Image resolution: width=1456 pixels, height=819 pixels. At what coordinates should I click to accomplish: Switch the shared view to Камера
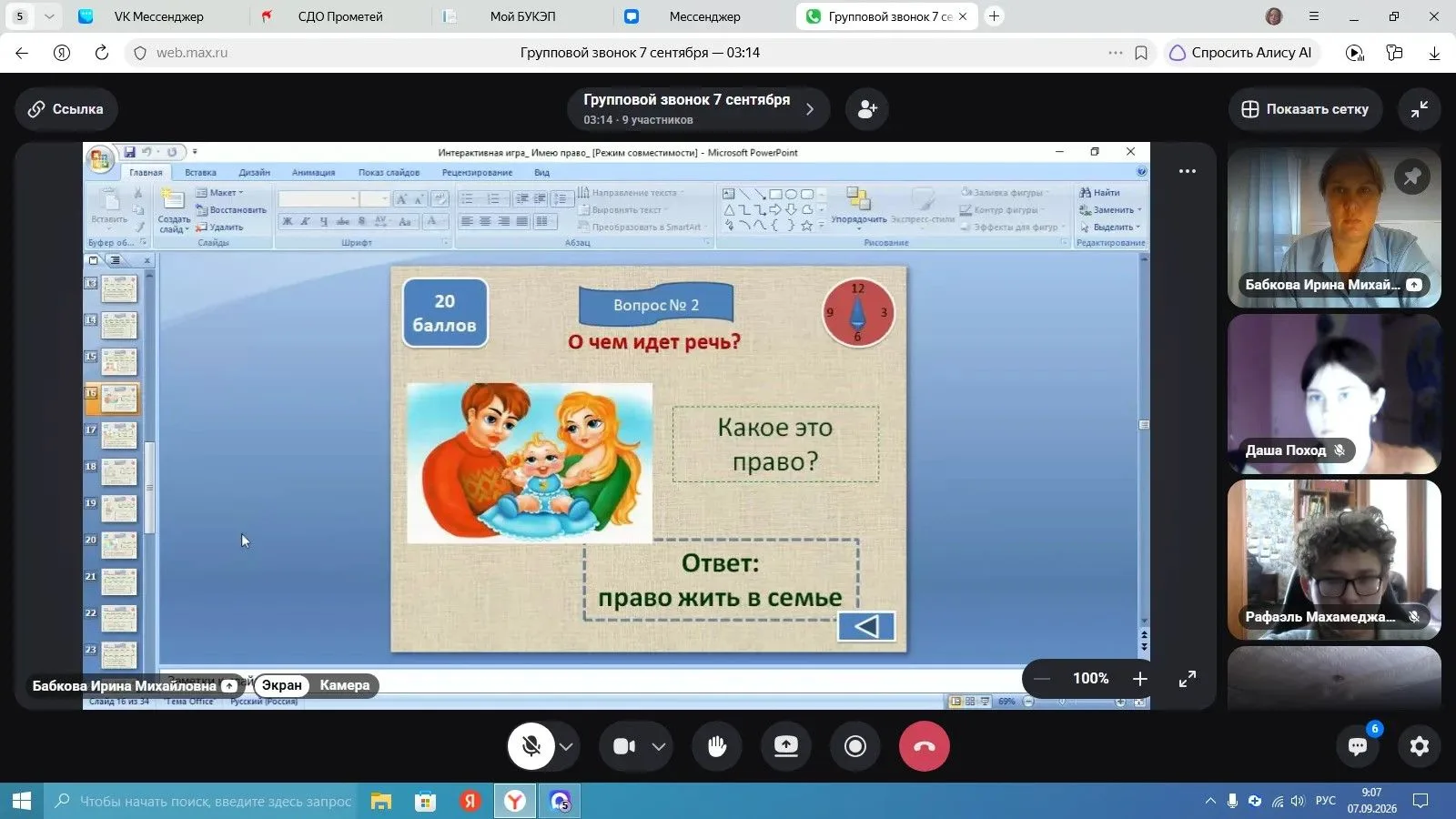(345, 685)
